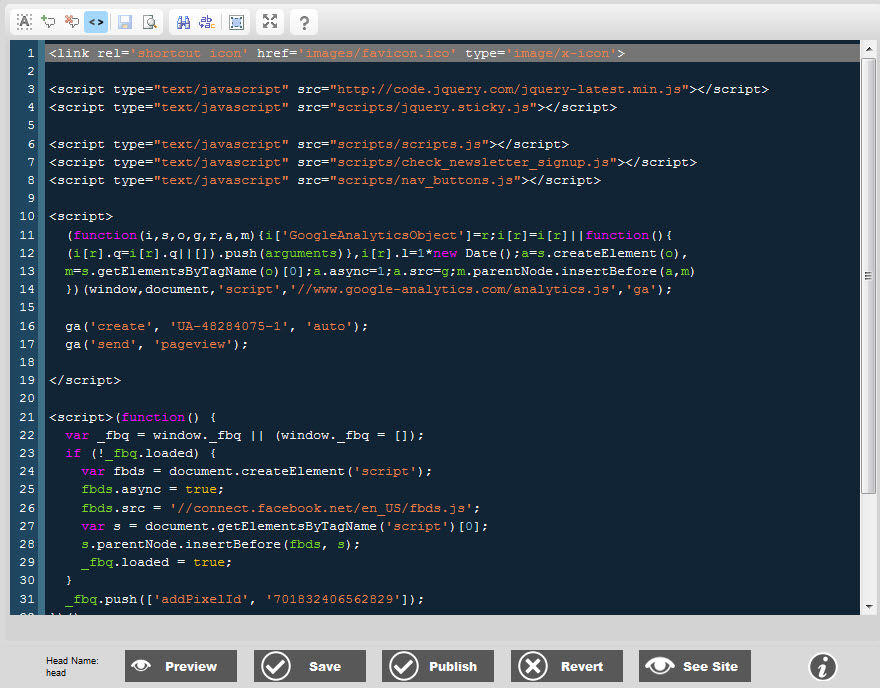Click the Preview button

(181, 666)
